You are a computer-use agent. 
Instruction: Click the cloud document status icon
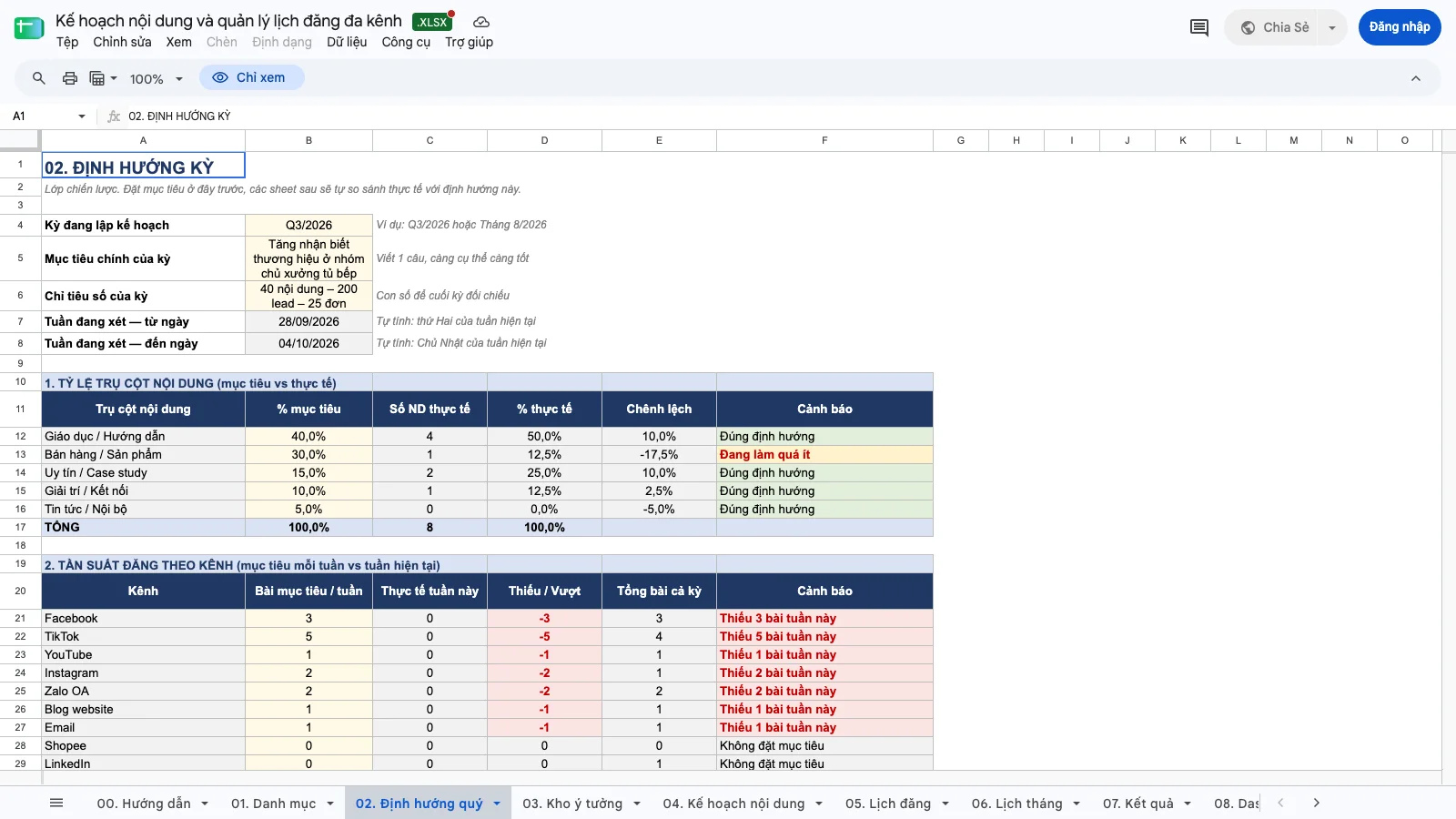coord(481,22)
